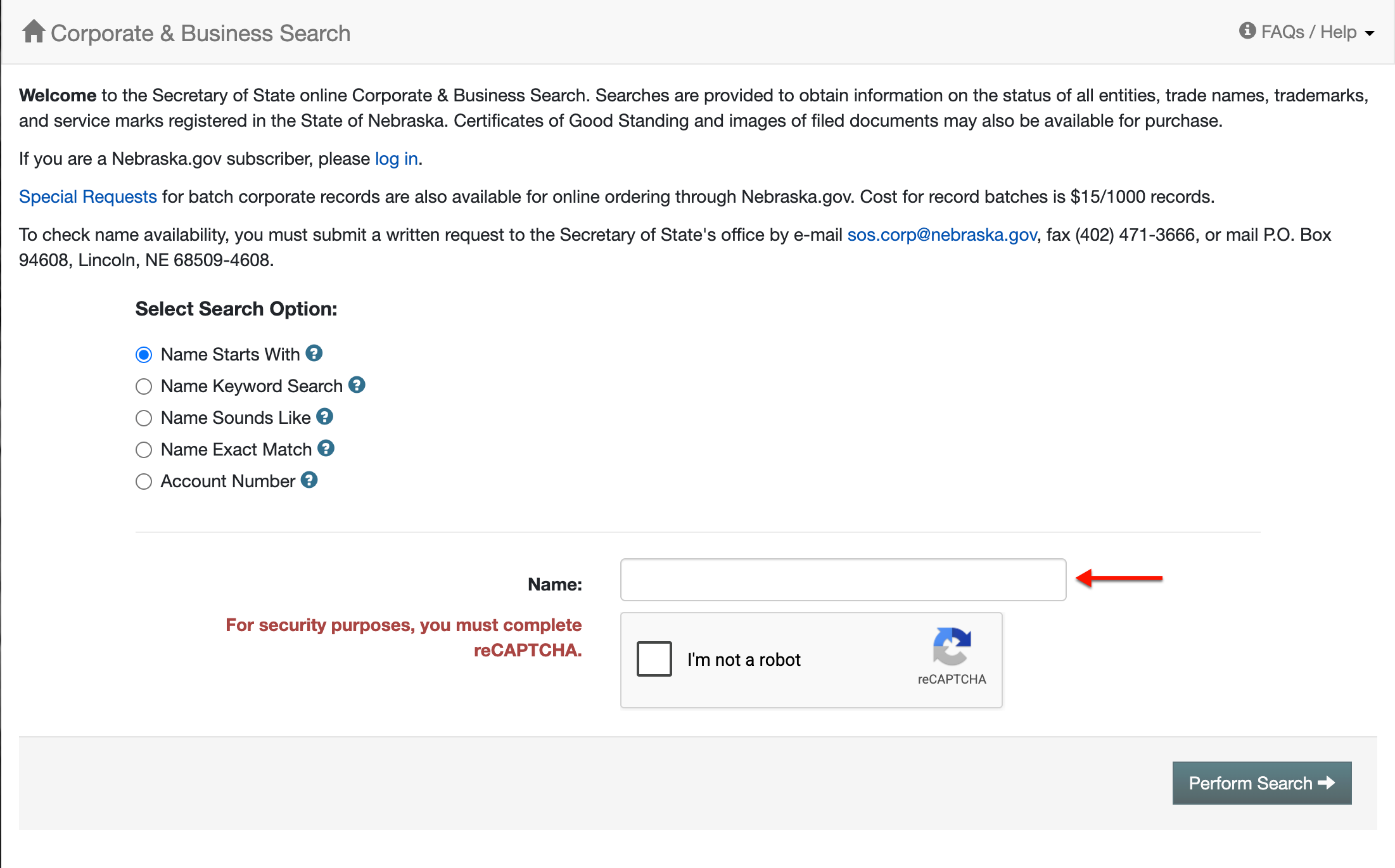The height and width of the screenshot is (868, 1395).
Task: Open help for Account Number
Action: tap(309, 480)
